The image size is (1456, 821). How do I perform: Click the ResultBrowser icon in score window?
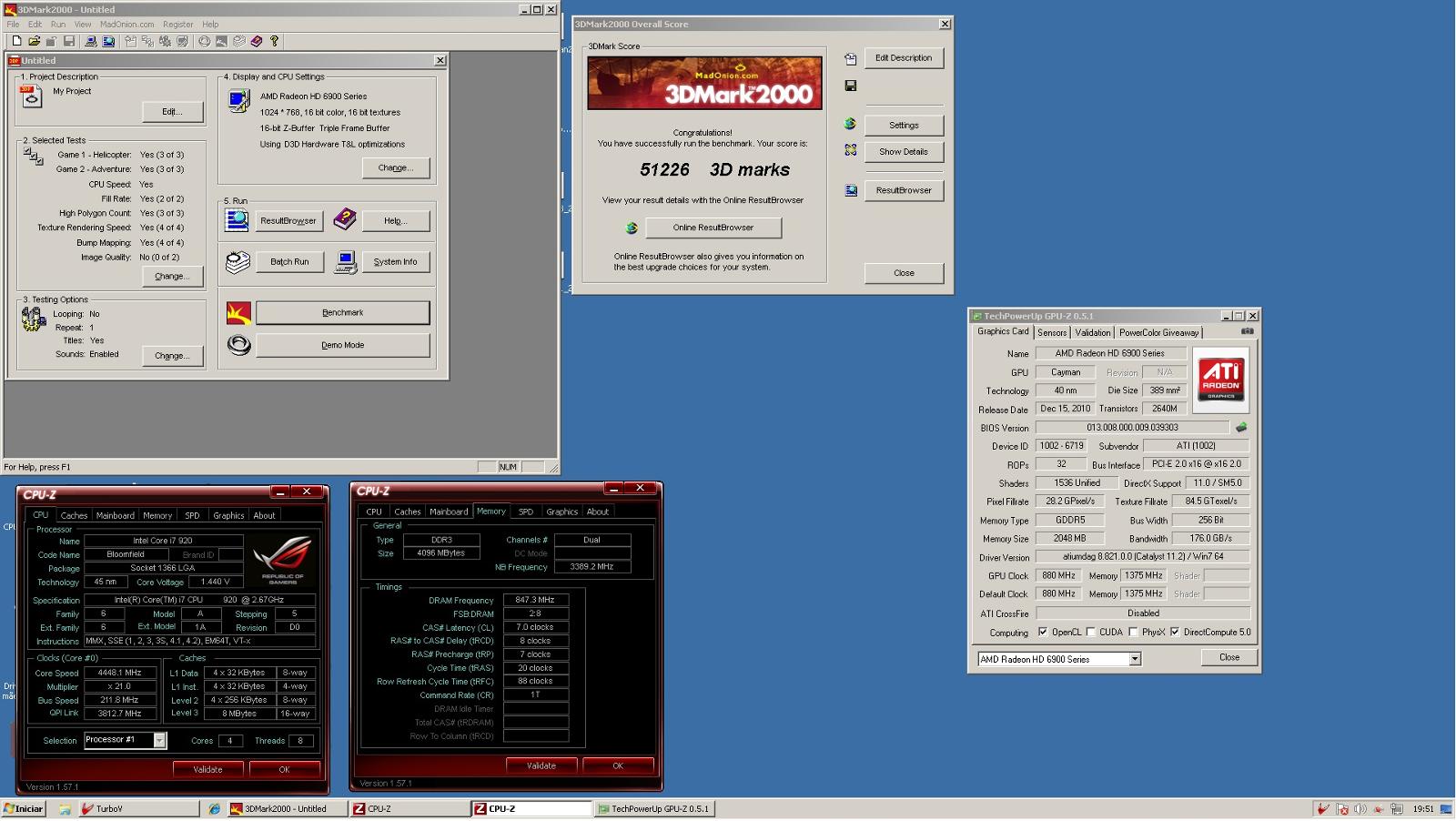(x=851, y=190)
